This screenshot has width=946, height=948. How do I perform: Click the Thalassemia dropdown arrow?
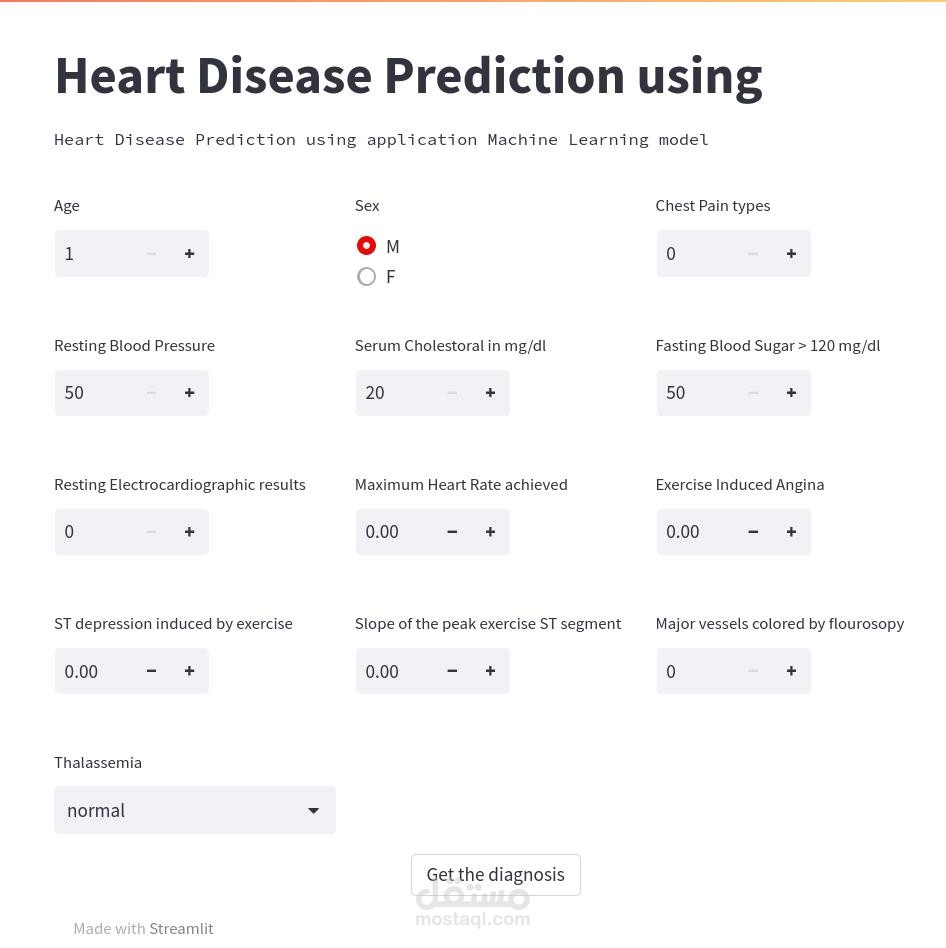(313, 810)
